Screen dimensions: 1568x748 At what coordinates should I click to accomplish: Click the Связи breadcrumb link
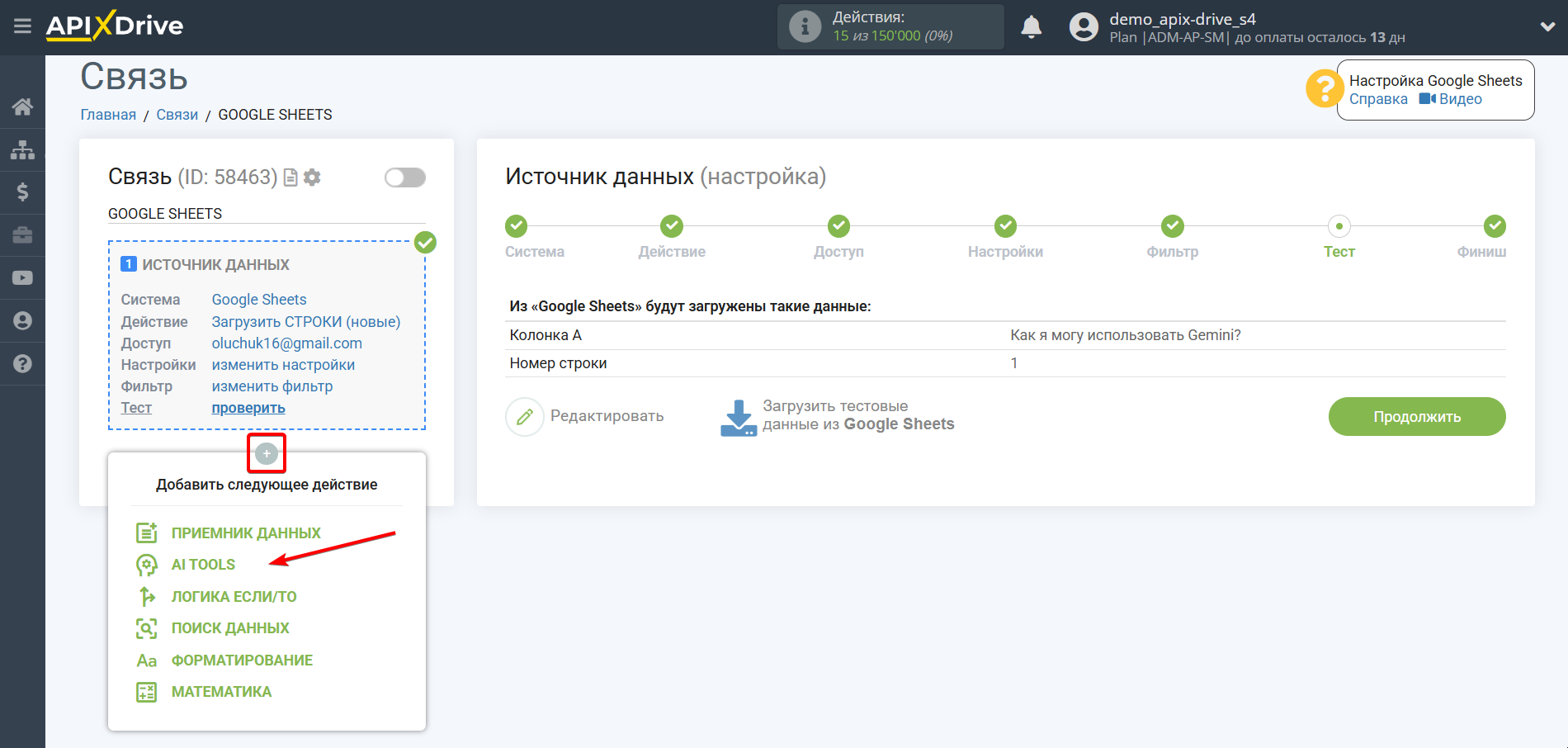(177, 115)
